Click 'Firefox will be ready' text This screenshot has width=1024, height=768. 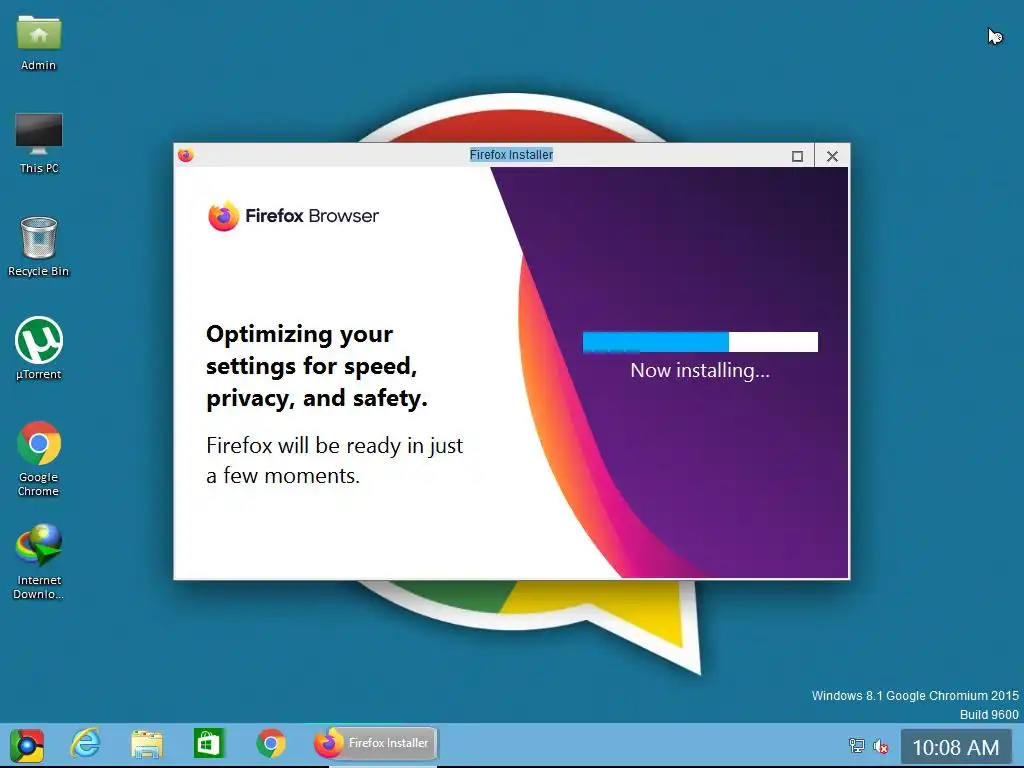(334, 460)
